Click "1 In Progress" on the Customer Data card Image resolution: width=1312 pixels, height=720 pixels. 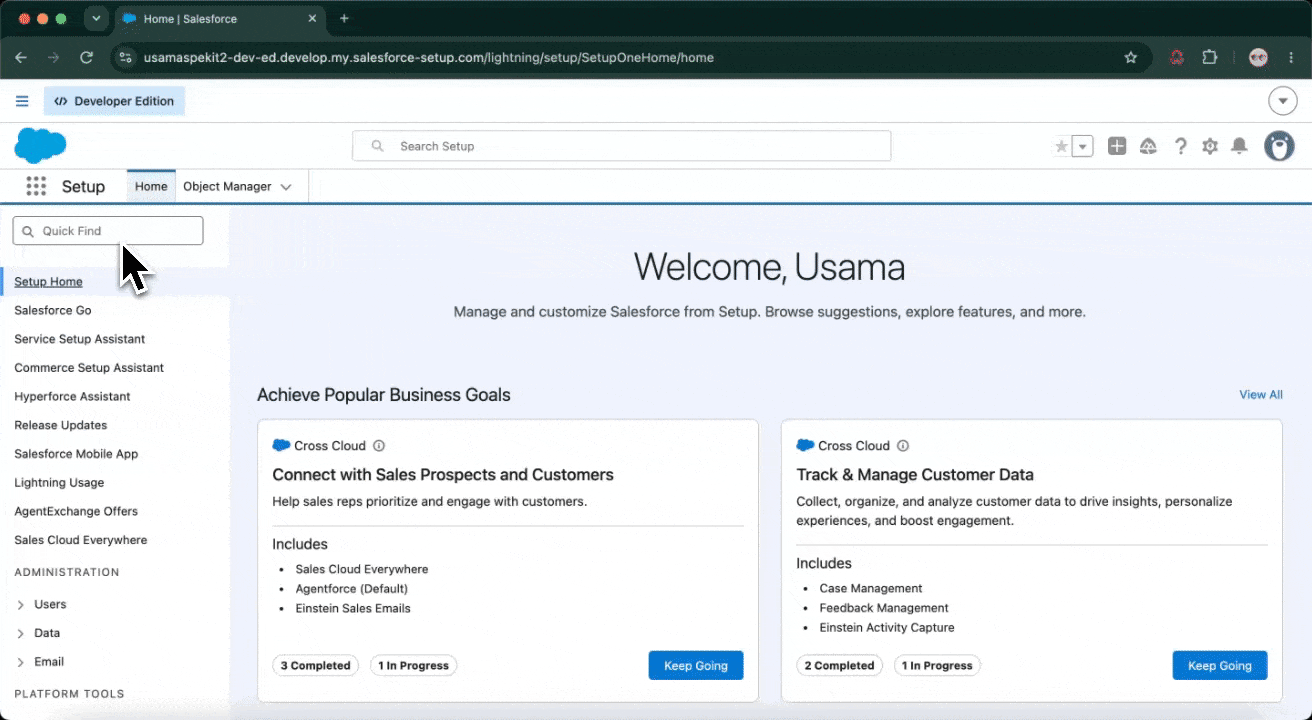click(937, 665)
